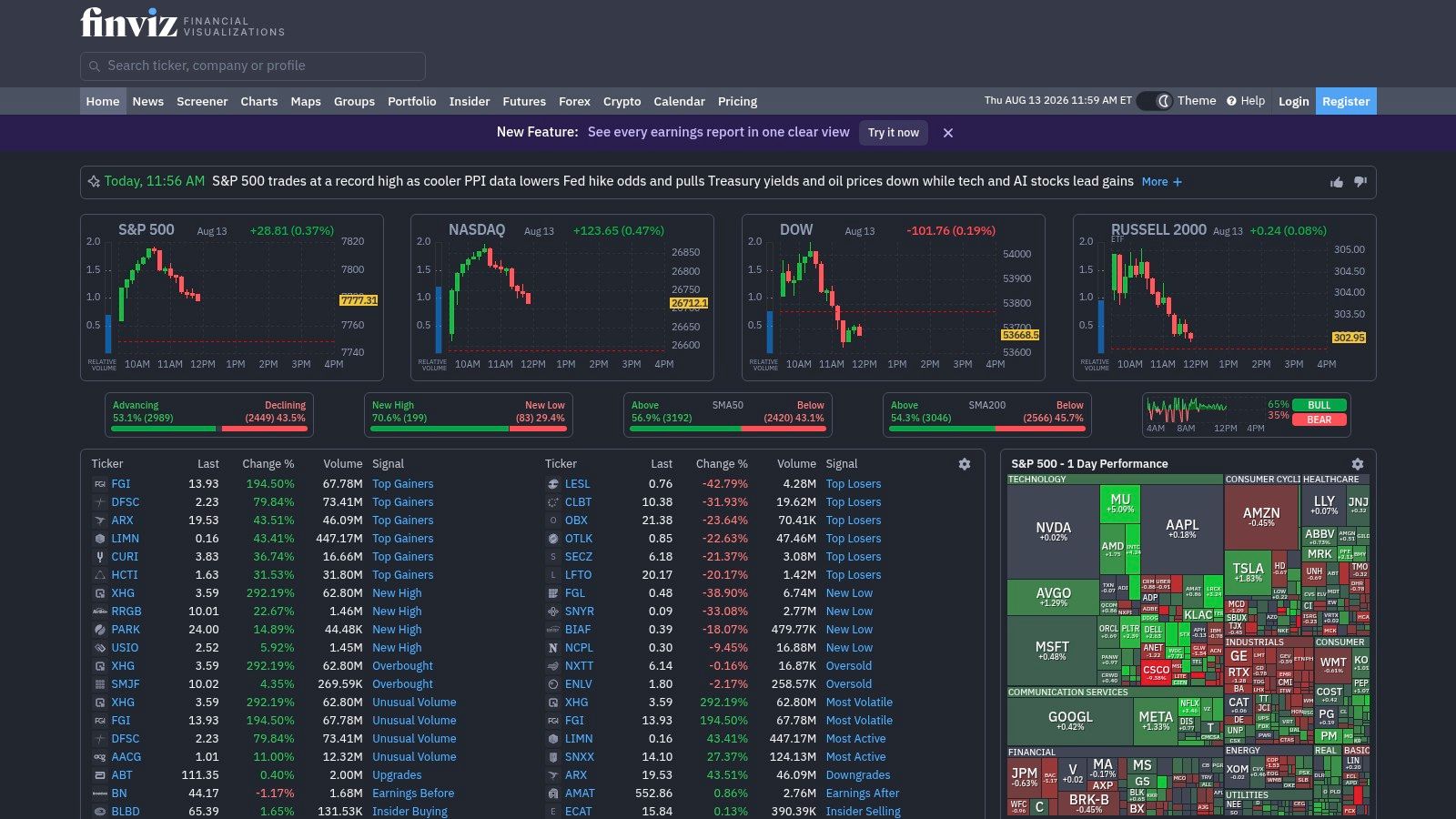
Task: Click the LIMN icon in Top Gainers row
Action: 100,539
